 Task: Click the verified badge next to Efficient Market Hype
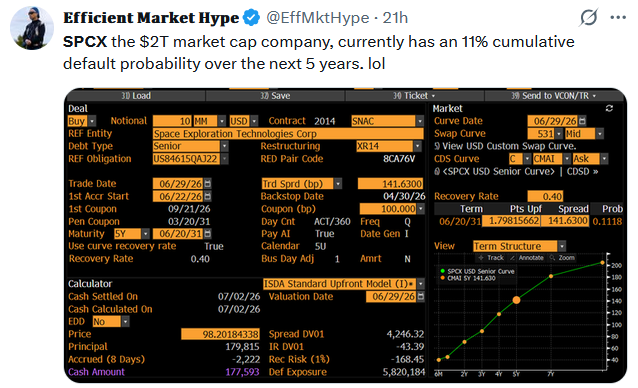[x=251, y=18]
